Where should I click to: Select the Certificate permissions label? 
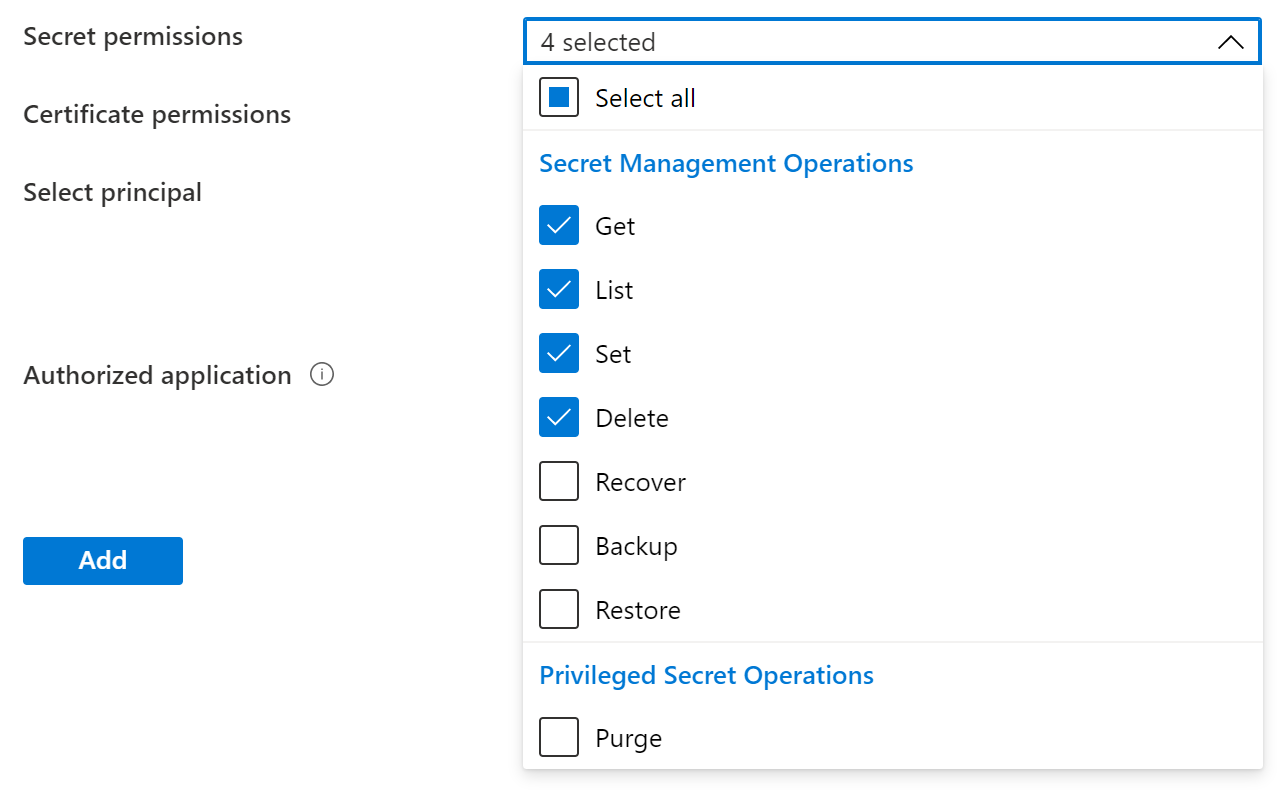(x=156, y=114)
